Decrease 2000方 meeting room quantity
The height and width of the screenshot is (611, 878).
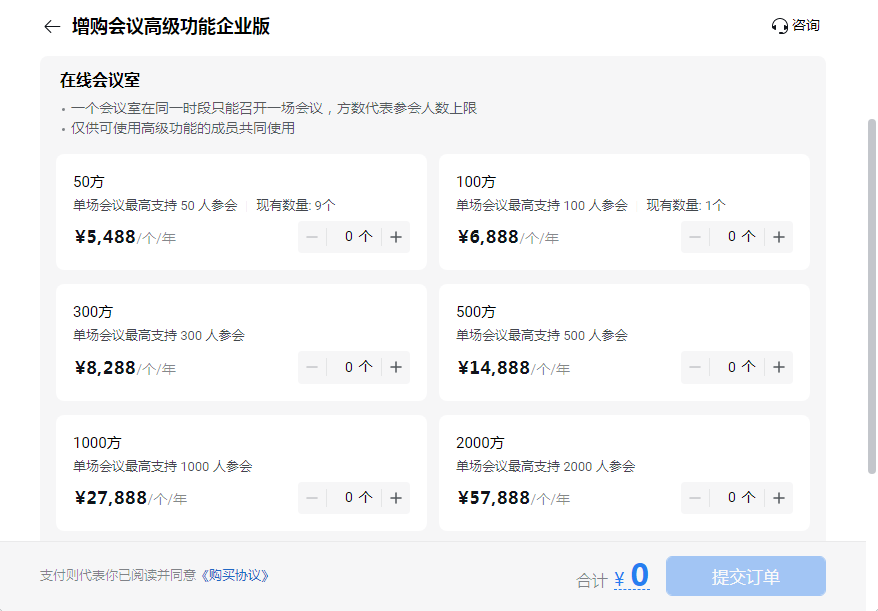pyautogui.click(x=695, y=498)
